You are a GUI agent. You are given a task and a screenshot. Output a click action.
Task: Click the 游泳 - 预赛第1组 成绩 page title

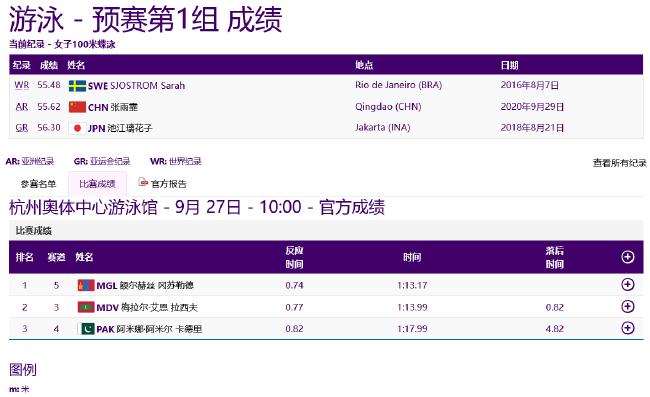tap(146, 19)
